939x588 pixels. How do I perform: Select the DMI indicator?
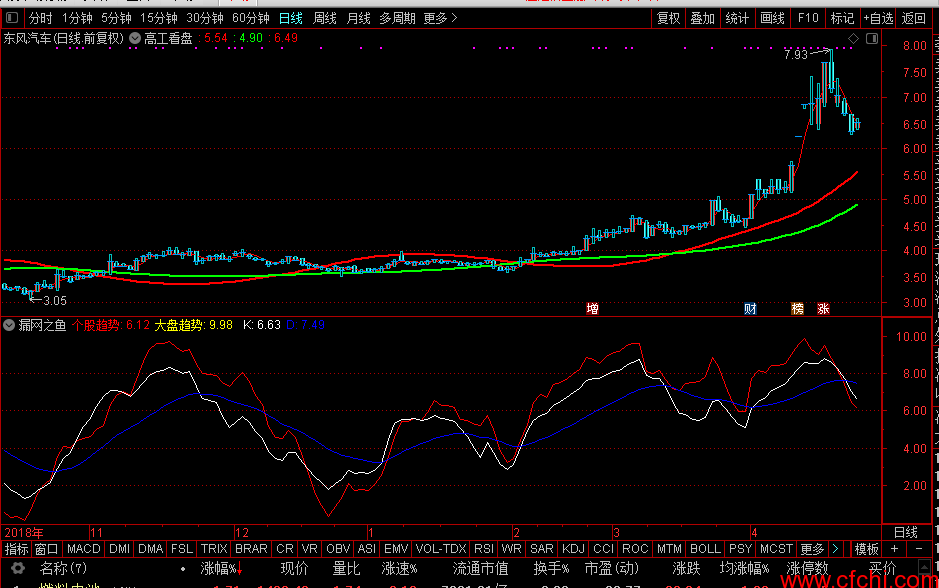click(x=120, y=548)
